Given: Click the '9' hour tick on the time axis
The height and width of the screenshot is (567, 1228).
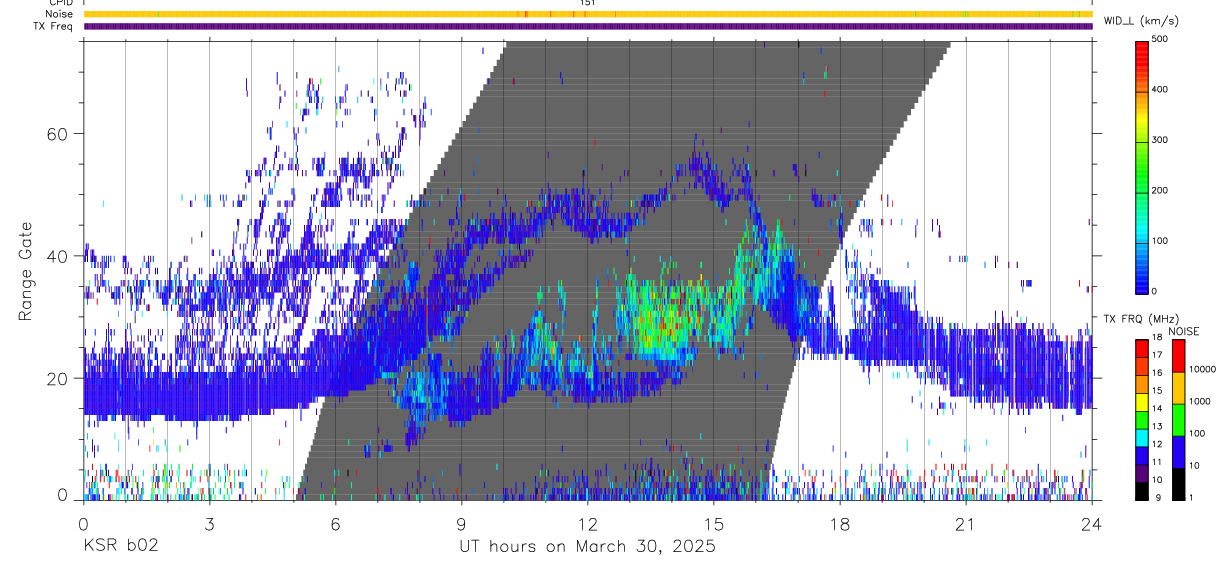Looking at the screenshot, I should [x=461, y=524].
